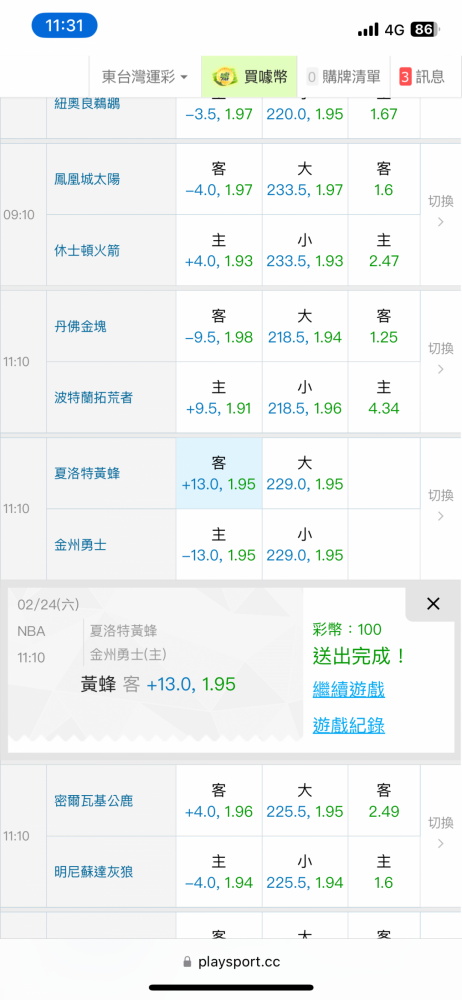
Task: Click 切換 arrow for Nuggets vs Trail Blazers game
Action: (440, 359)
